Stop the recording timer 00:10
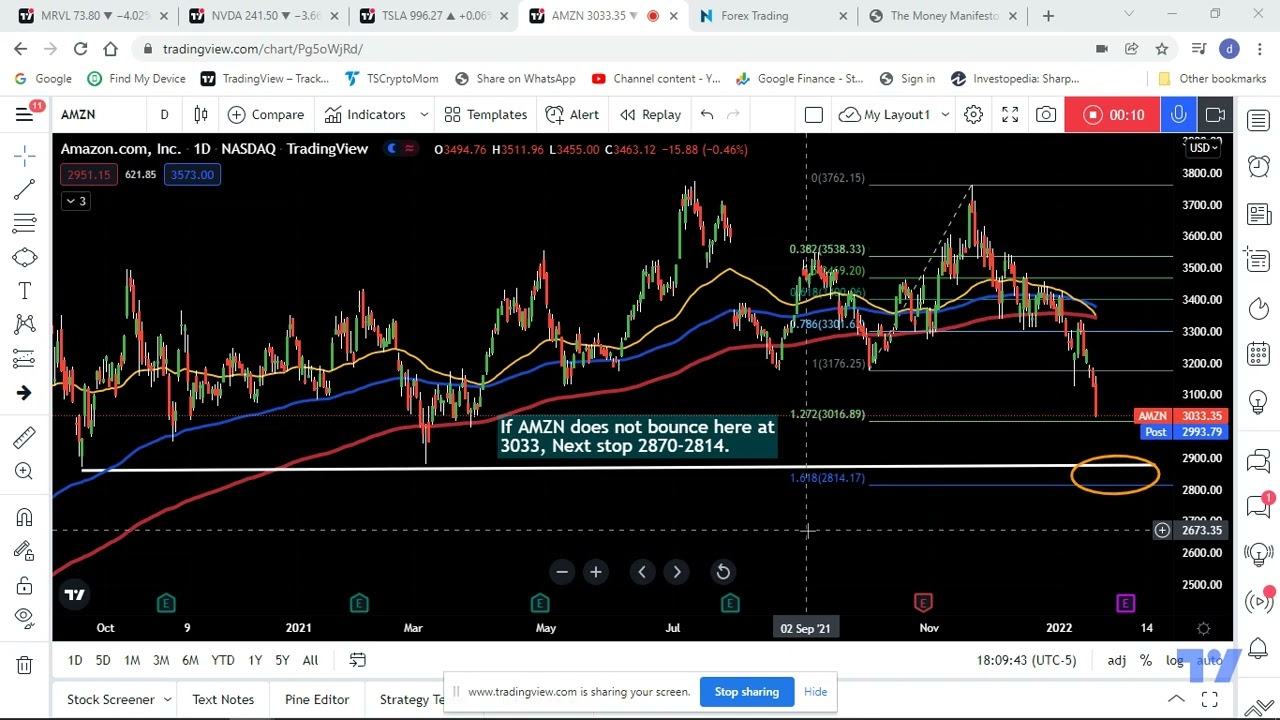1280x720 pixels. [1114, 115]
